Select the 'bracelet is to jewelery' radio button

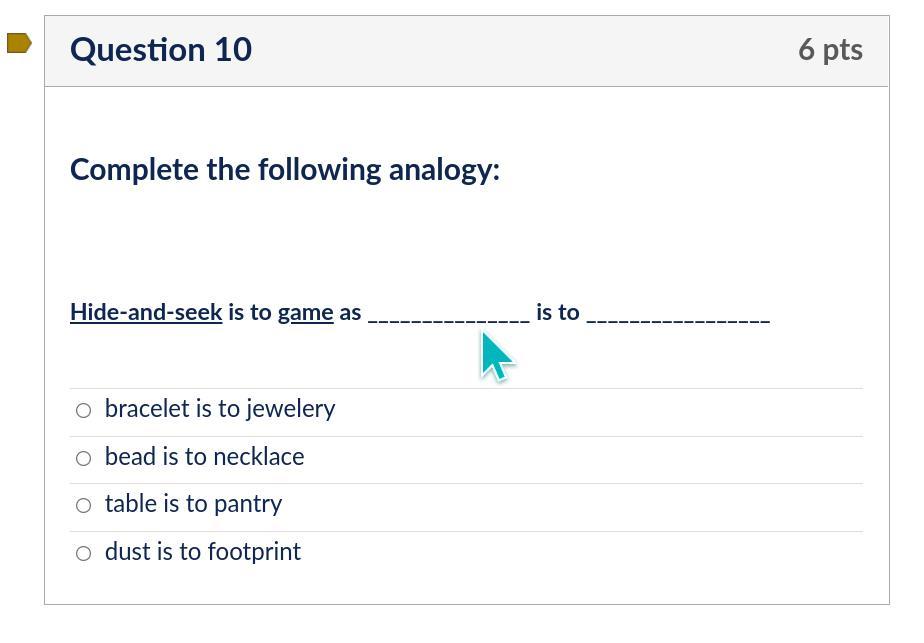[x=84, y=410]
